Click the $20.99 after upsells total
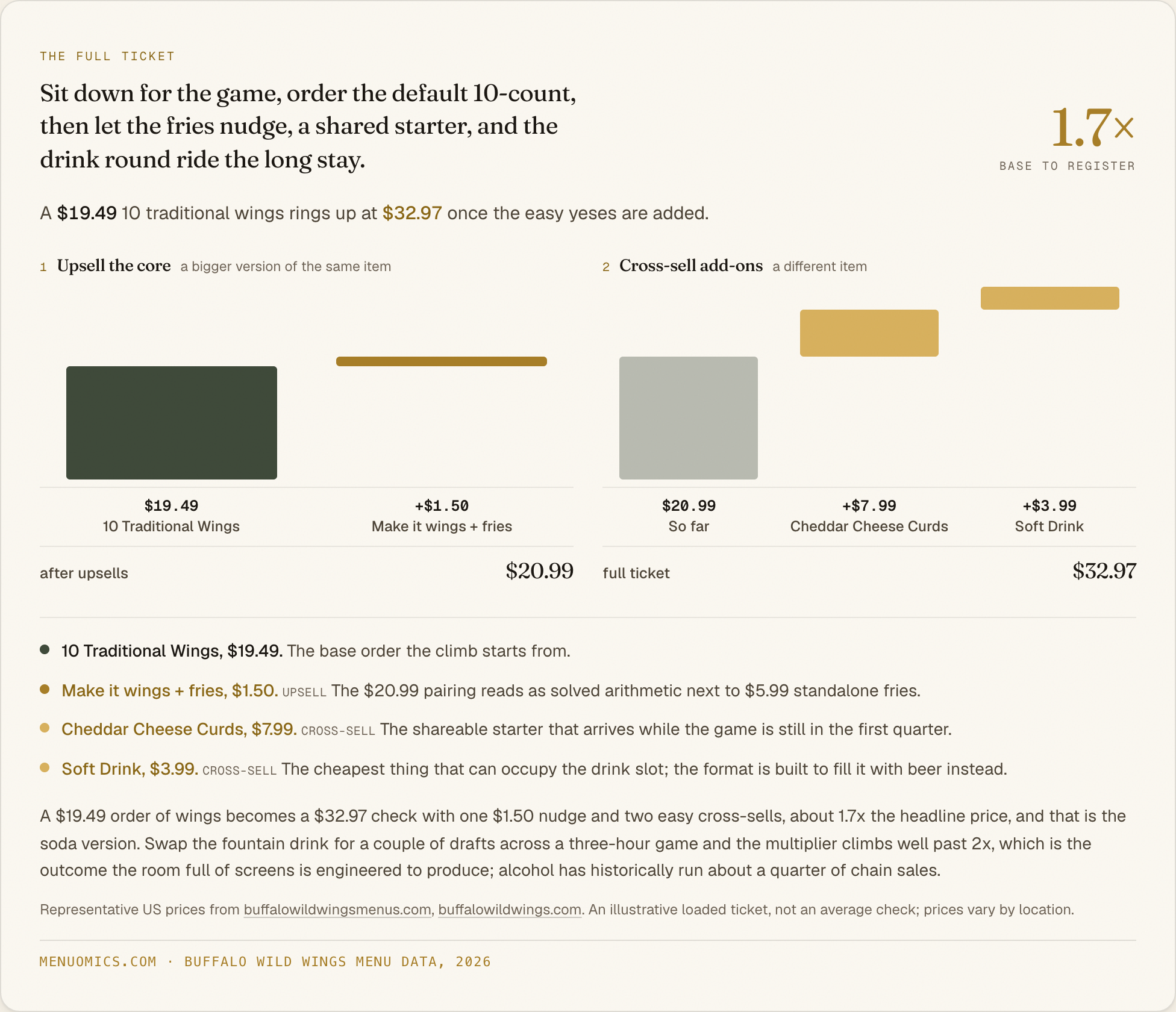This screenshot has width=1176, height=1012. click(539, 571)
